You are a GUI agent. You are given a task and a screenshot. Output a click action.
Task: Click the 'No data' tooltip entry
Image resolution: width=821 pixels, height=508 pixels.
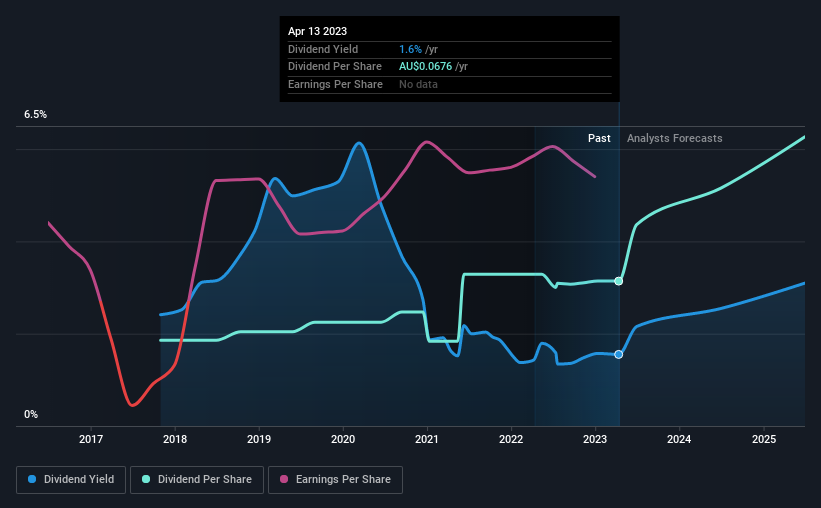click(418, 84)
